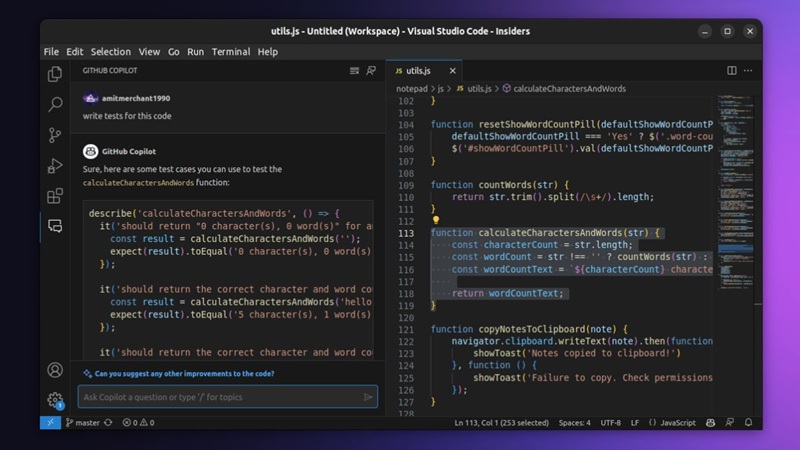The image size is (800, 450).
Task: Open the Help menu
Action: click(x=267, y=52)
